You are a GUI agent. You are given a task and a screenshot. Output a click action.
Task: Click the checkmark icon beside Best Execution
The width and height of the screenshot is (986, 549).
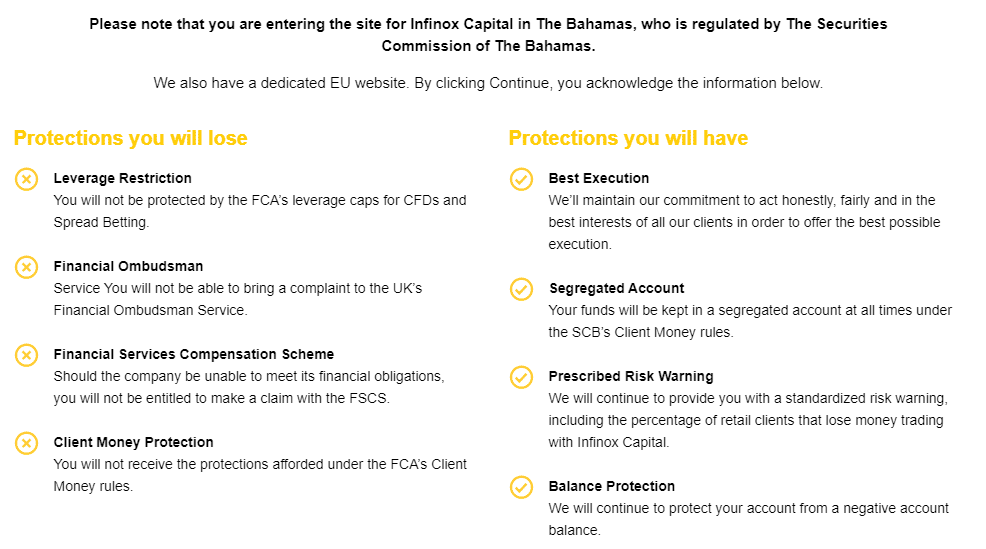(521, 179)
